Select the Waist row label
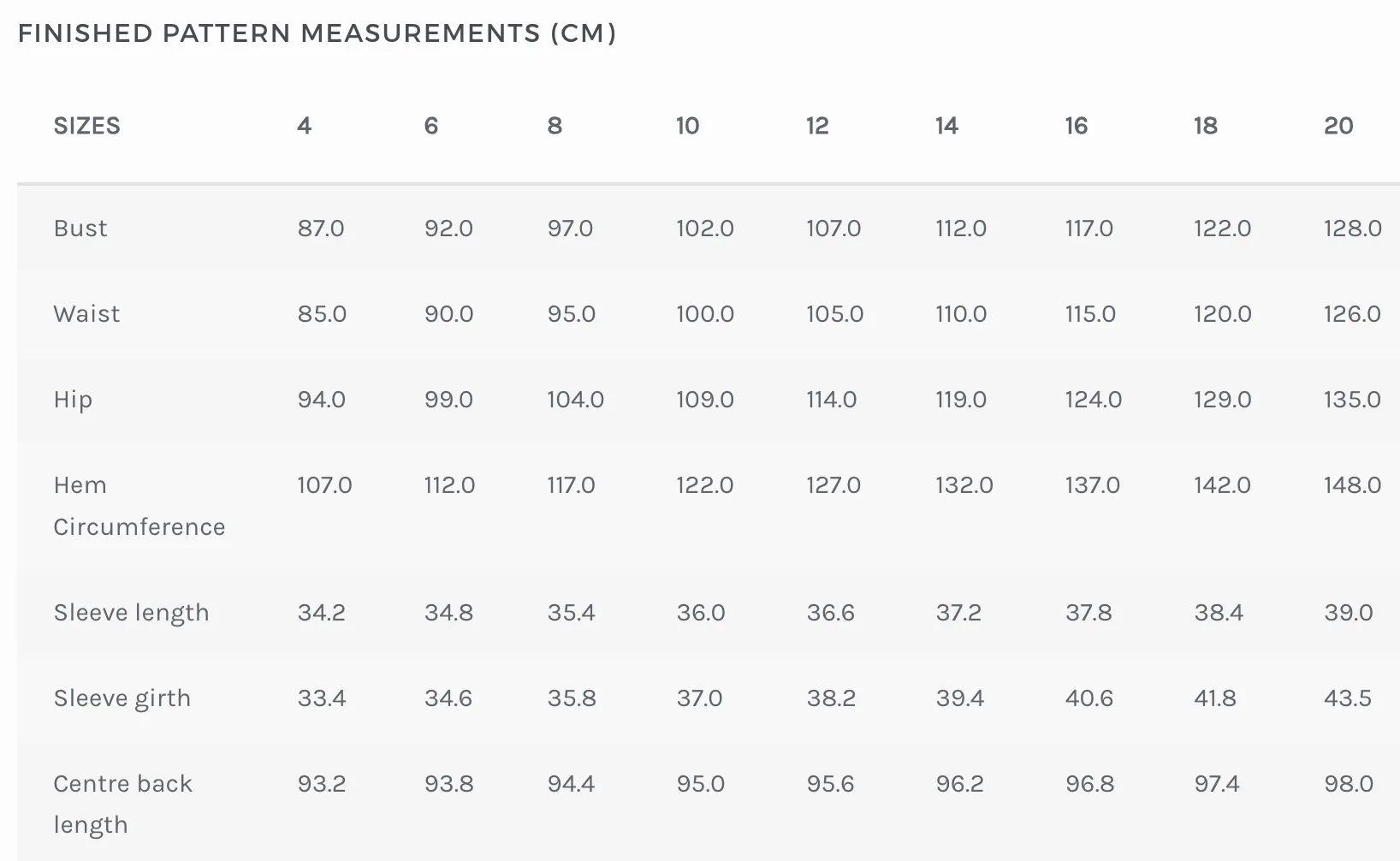Screen dimensions: 1400x861 86,314
